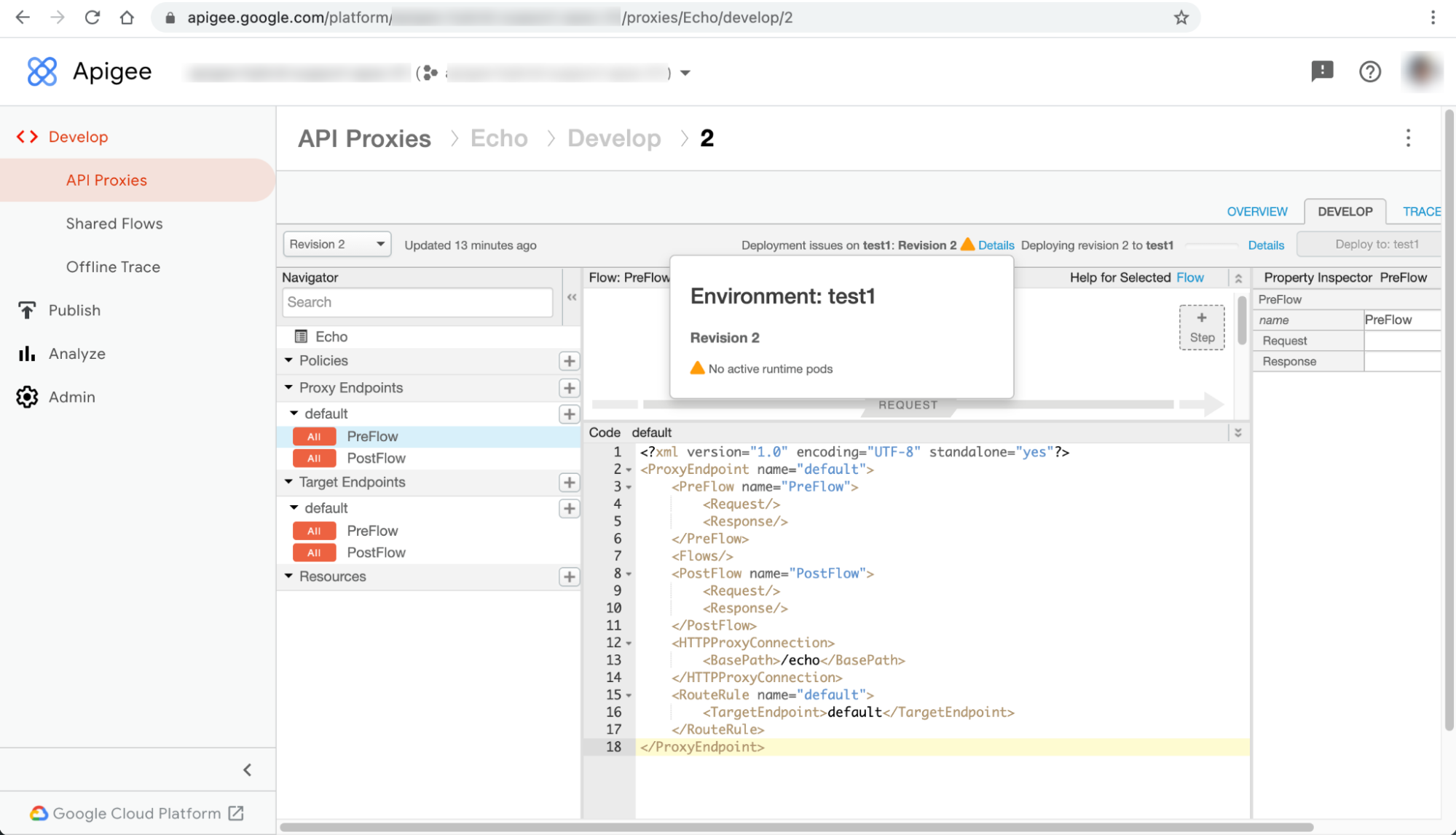Collapse the Navigator panel with double chevron

click(572, 297)
